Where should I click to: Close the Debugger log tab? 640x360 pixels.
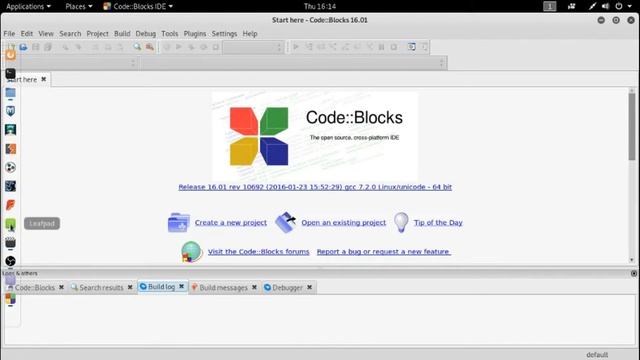(310, 287)
